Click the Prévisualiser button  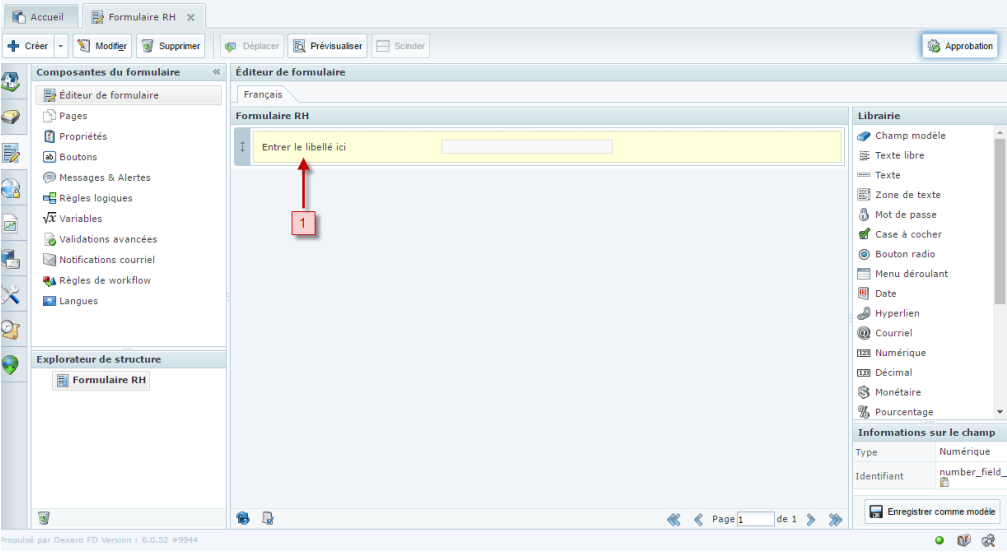click(328, 46)
